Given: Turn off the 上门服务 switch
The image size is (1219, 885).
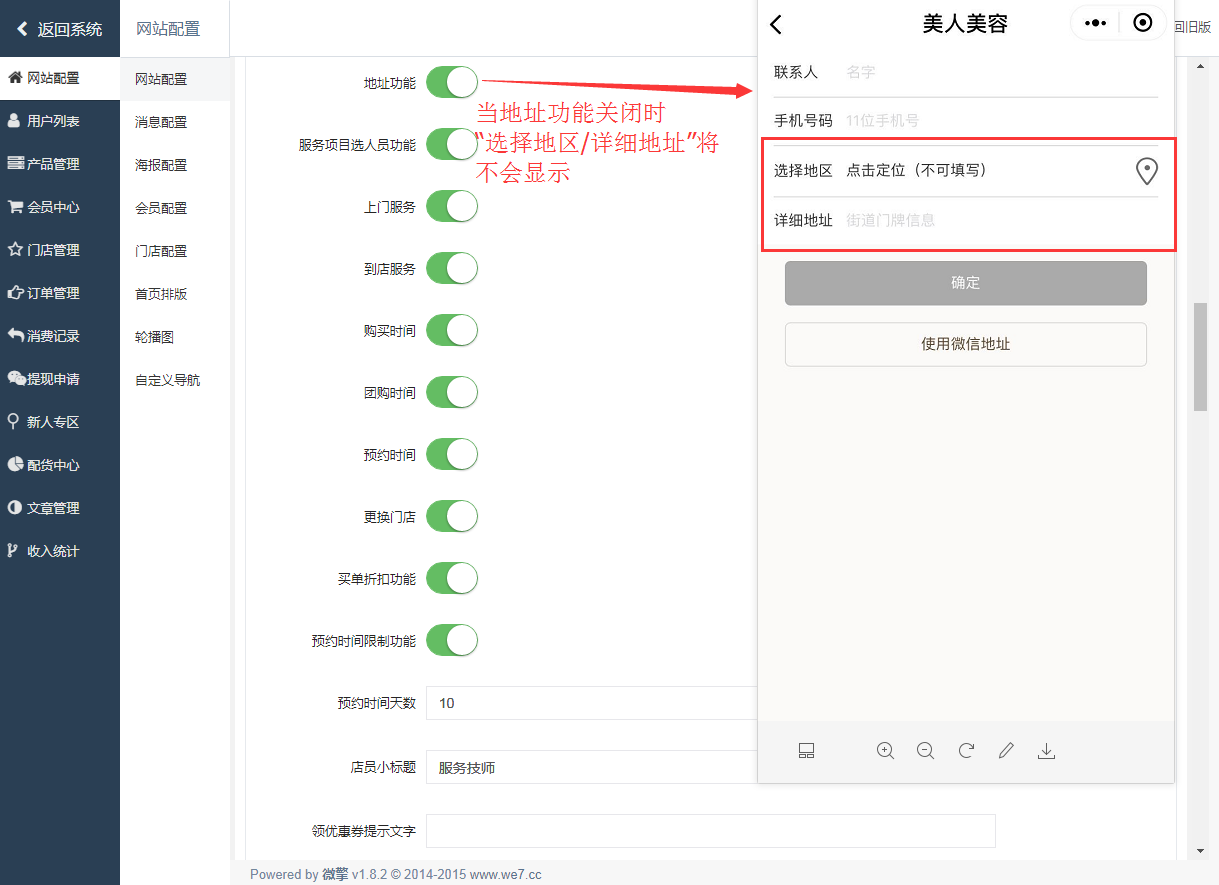Looking at the screenshot, I should point(452,207).
